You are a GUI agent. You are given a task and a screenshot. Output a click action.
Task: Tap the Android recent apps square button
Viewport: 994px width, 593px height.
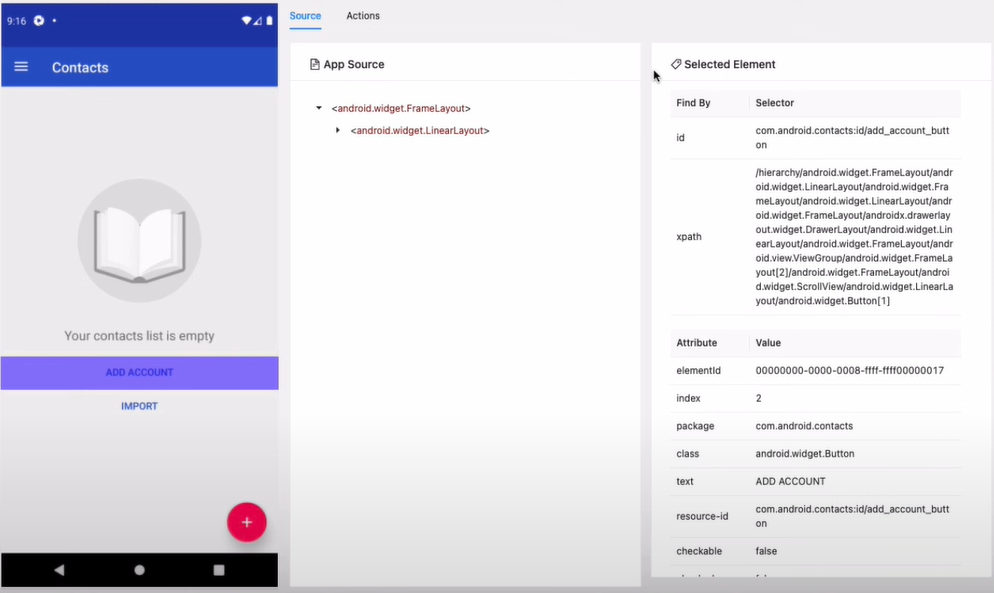click(x=219, y=570)
